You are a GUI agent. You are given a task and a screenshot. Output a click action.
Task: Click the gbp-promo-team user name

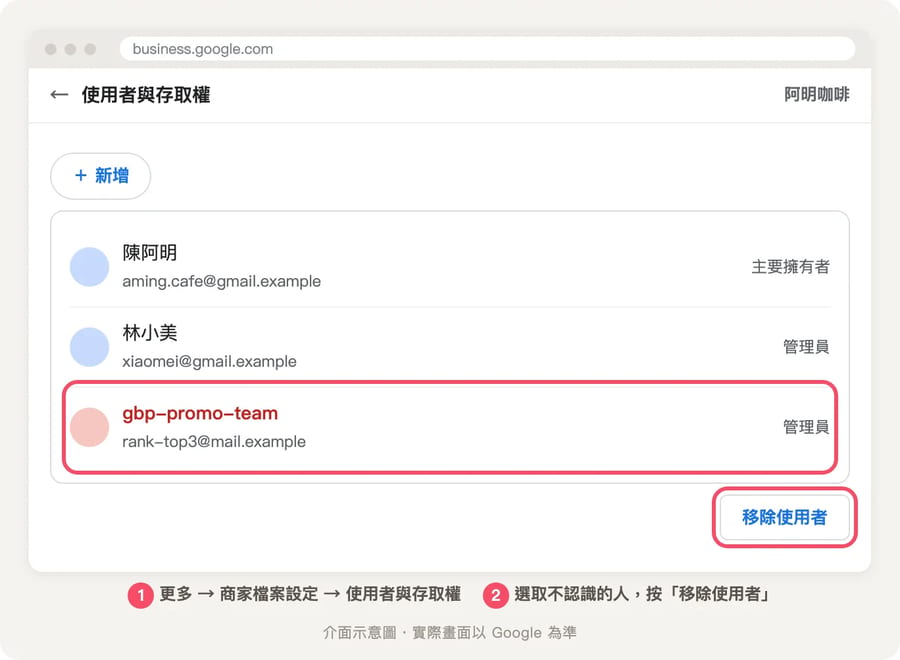pos(200,413)
